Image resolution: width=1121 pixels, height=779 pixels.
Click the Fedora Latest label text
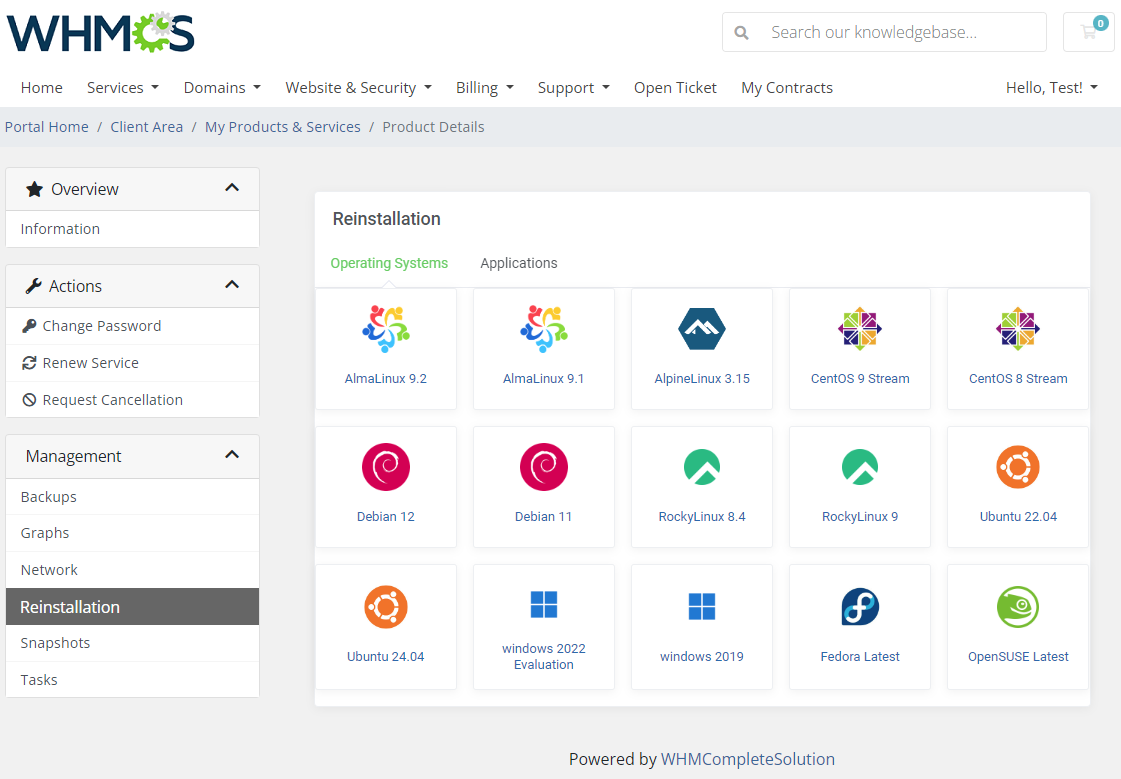tap(860, 657)
